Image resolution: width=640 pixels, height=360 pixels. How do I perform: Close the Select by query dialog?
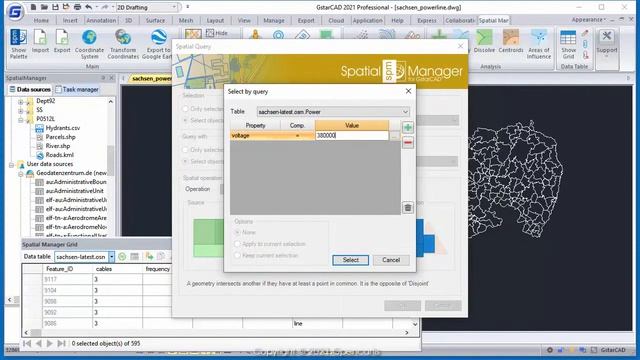point(408,91)
